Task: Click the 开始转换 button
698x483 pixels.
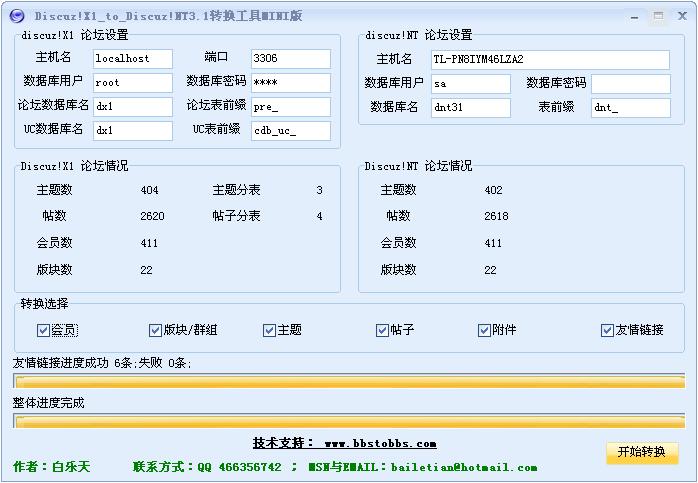Action: pos(642,452)
